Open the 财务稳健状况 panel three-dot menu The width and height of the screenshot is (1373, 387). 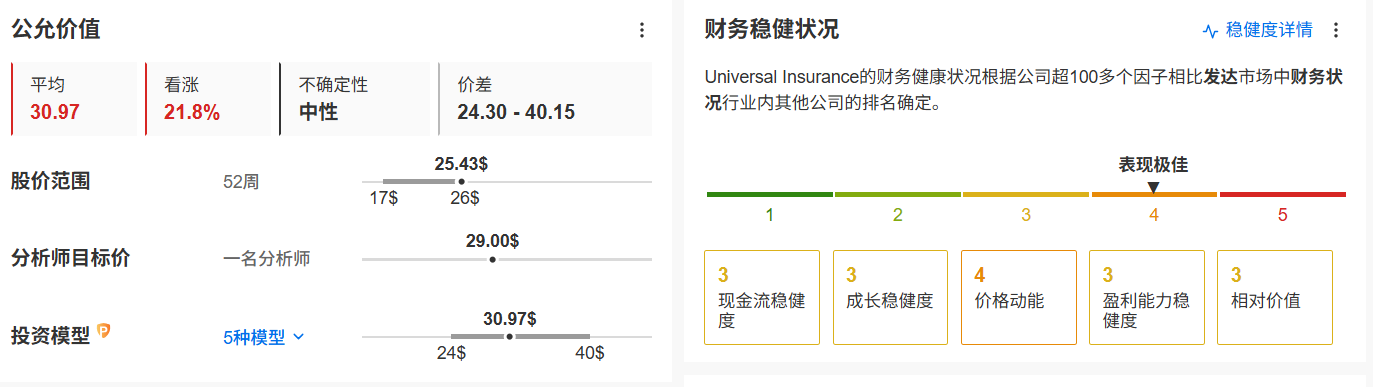pos(1336,30)
